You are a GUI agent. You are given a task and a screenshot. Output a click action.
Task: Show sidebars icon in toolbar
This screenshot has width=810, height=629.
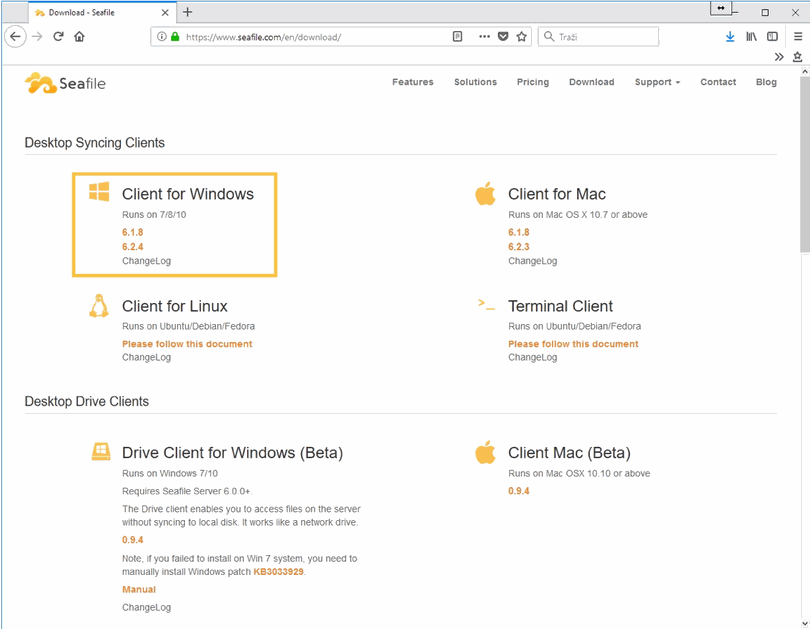click(772, 37)
